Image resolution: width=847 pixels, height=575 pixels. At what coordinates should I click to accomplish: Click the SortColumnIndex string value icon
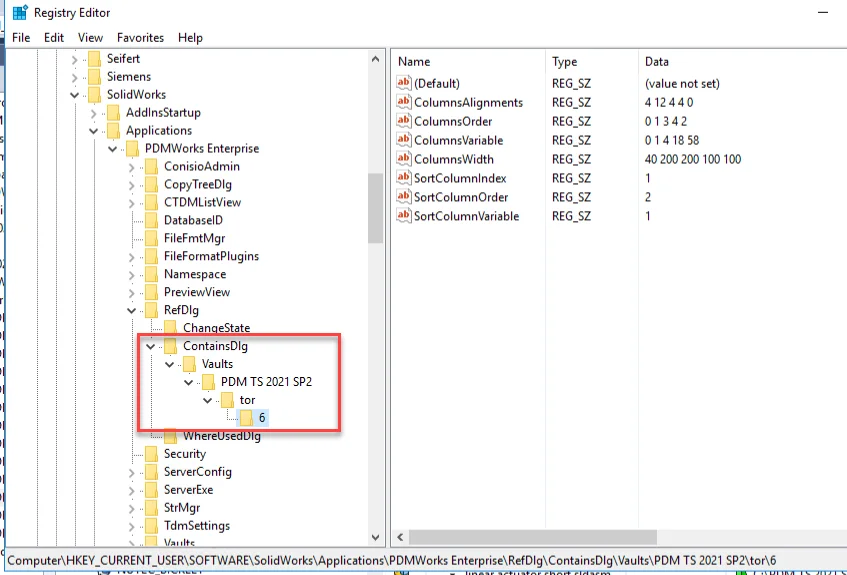[x=404, y=177]
